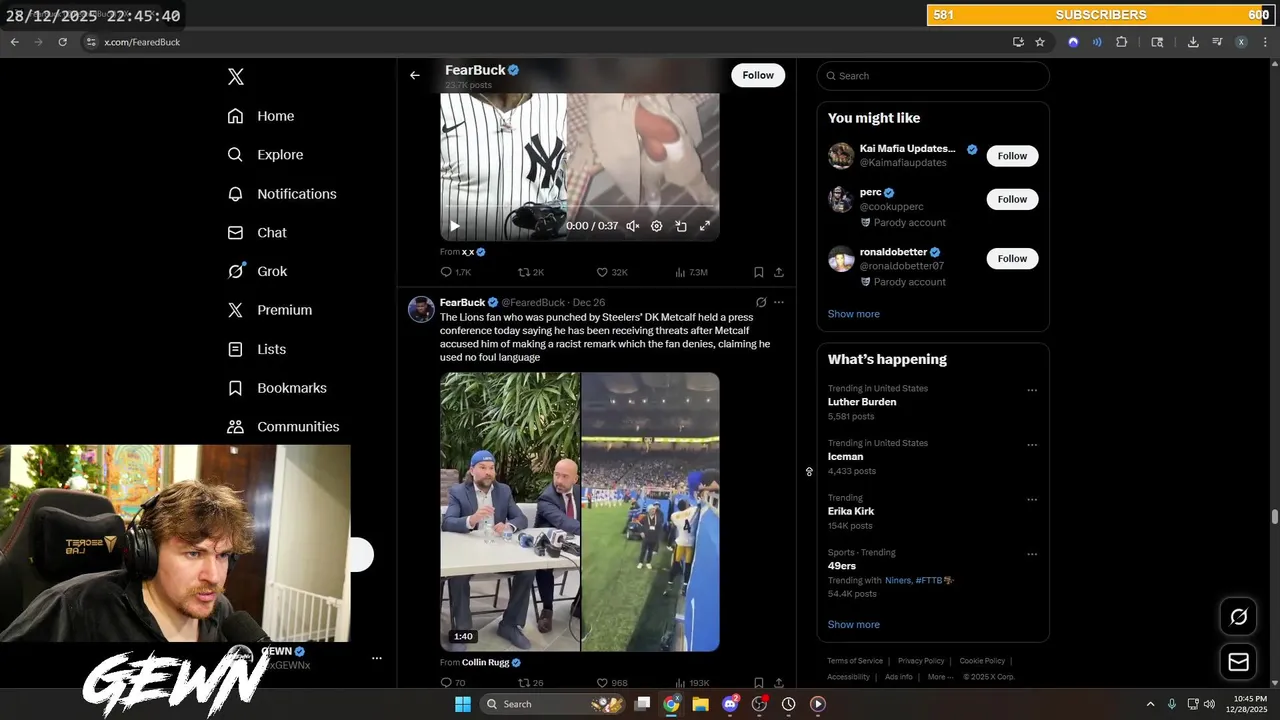Open the Windows Start menu
The height and width of the screenshot is (720, 1280).
(463, 704)
